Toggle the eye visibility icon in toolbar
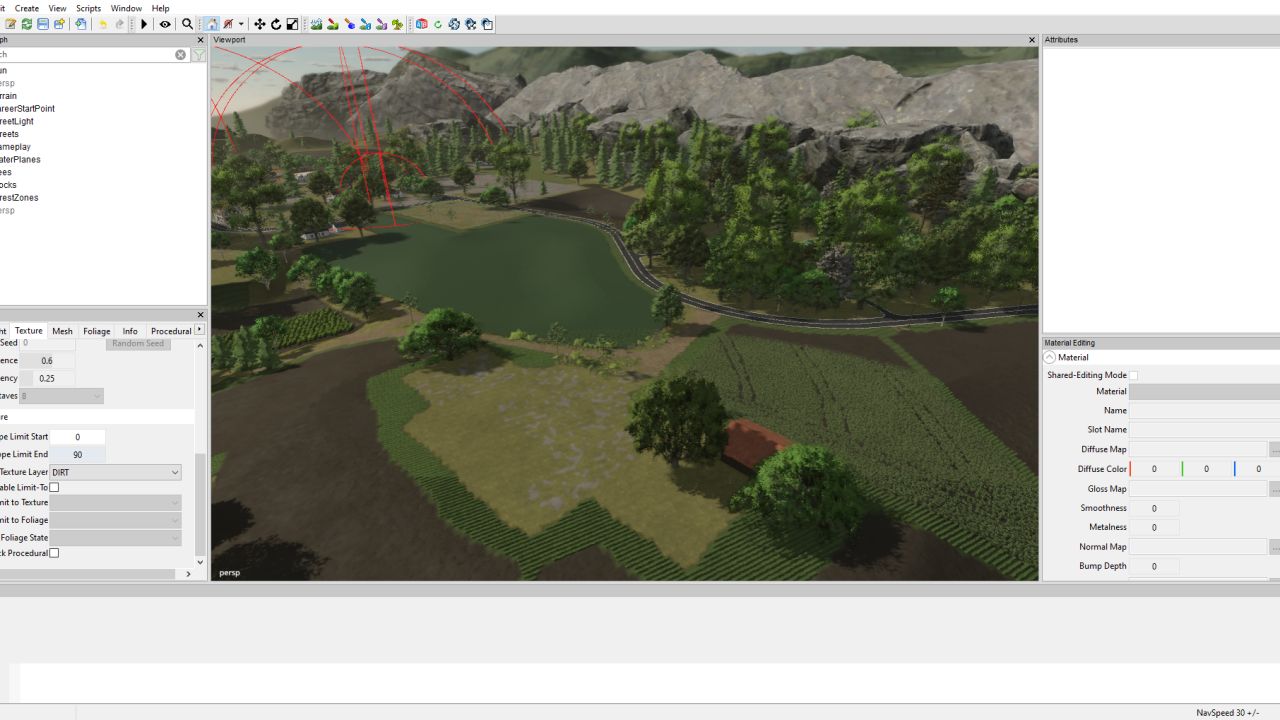The height and width of the screenshot is (720, 1280). click(165, 24)
